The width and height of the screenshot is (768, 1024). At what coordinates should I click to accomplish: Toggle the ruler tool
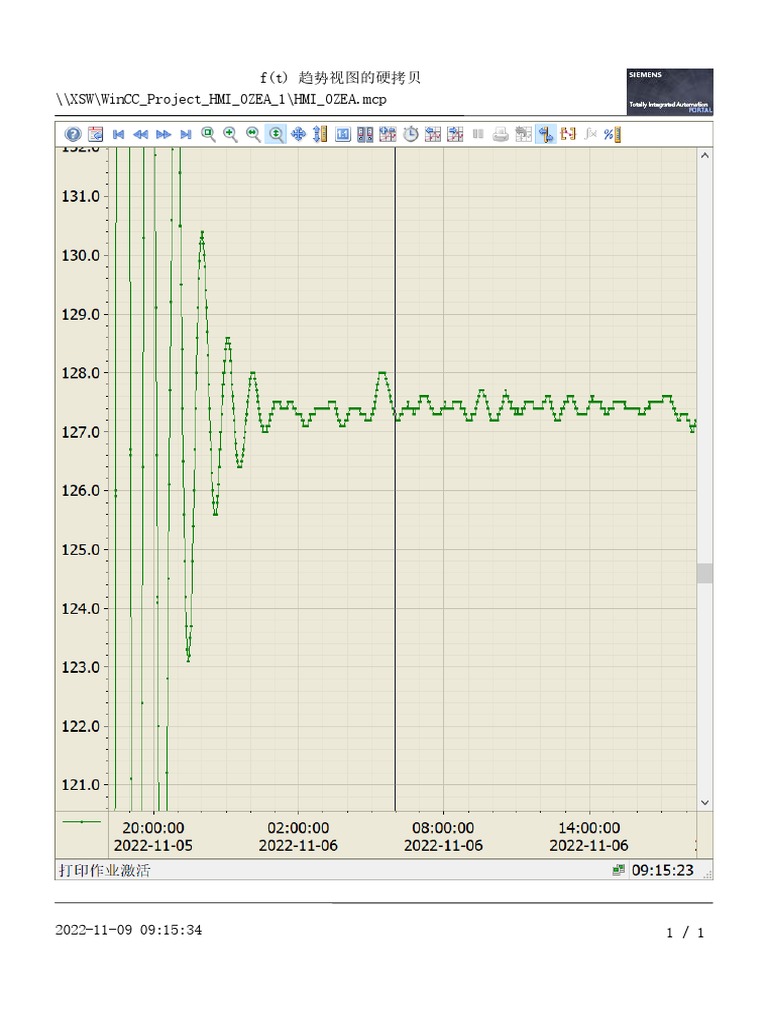pyautogui.click(x=546, y=135)
